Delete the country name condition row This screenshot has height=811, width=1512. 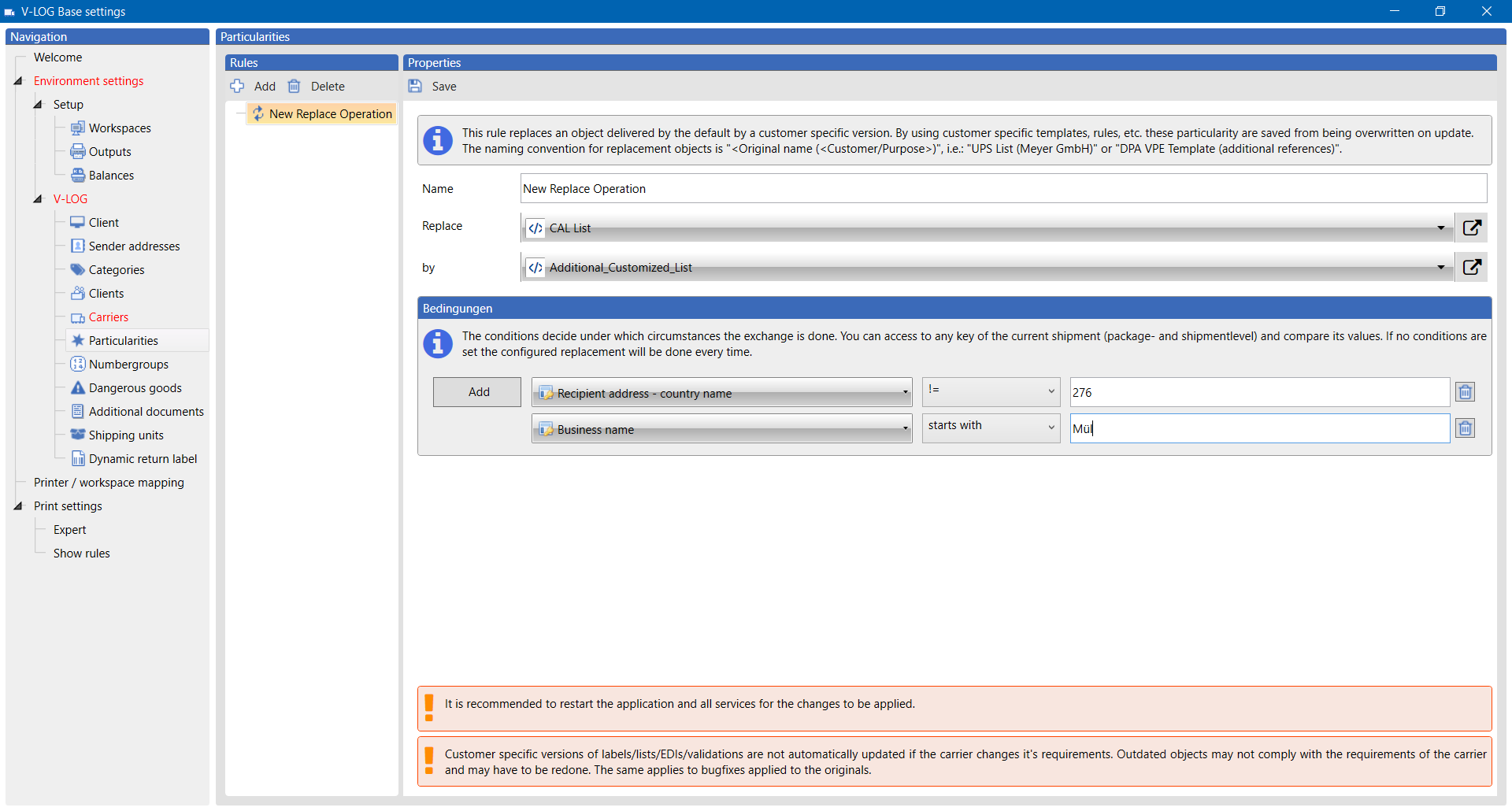tap(1466, 392)
